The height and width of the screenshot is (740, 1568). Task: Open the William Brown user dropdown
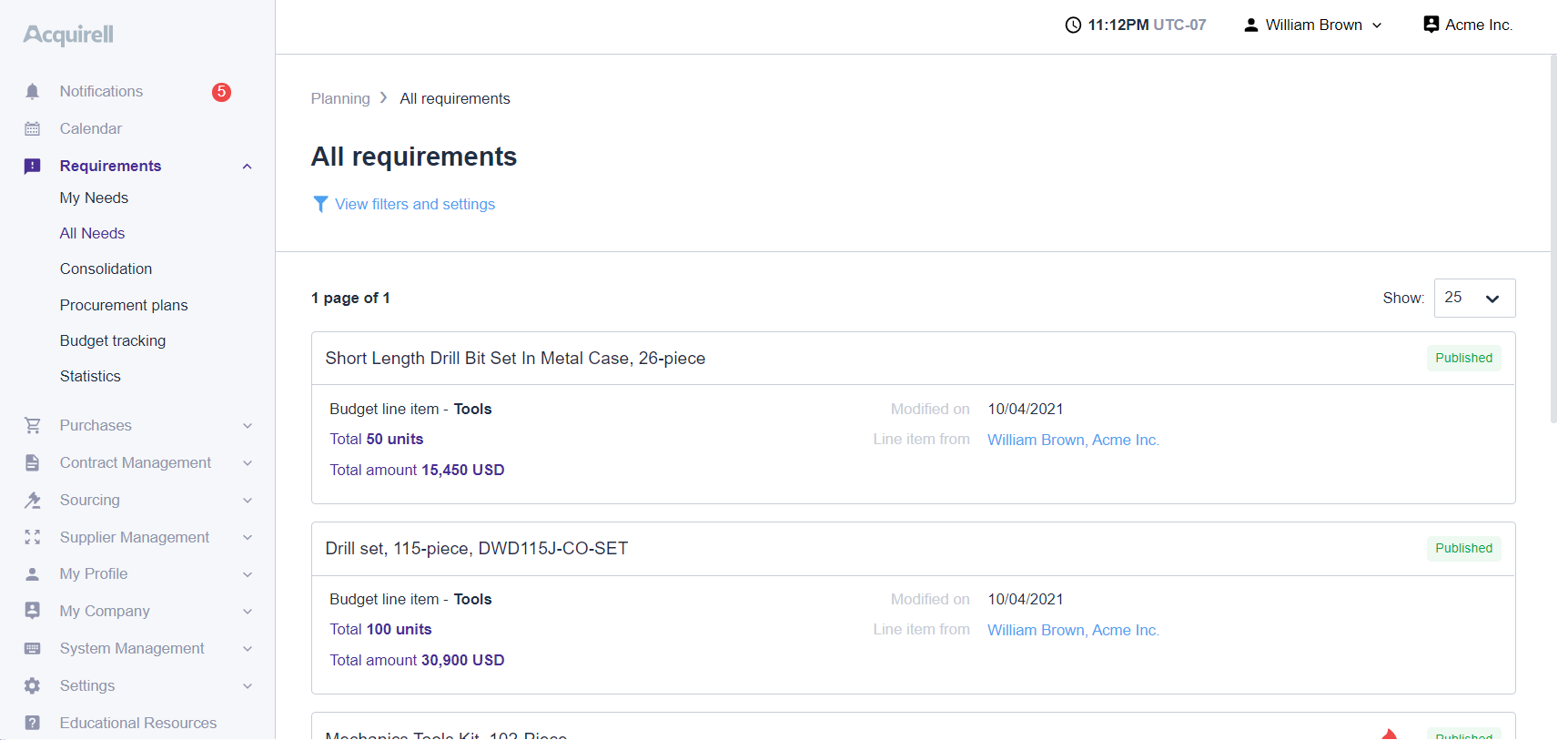(x=1313, y=25)
